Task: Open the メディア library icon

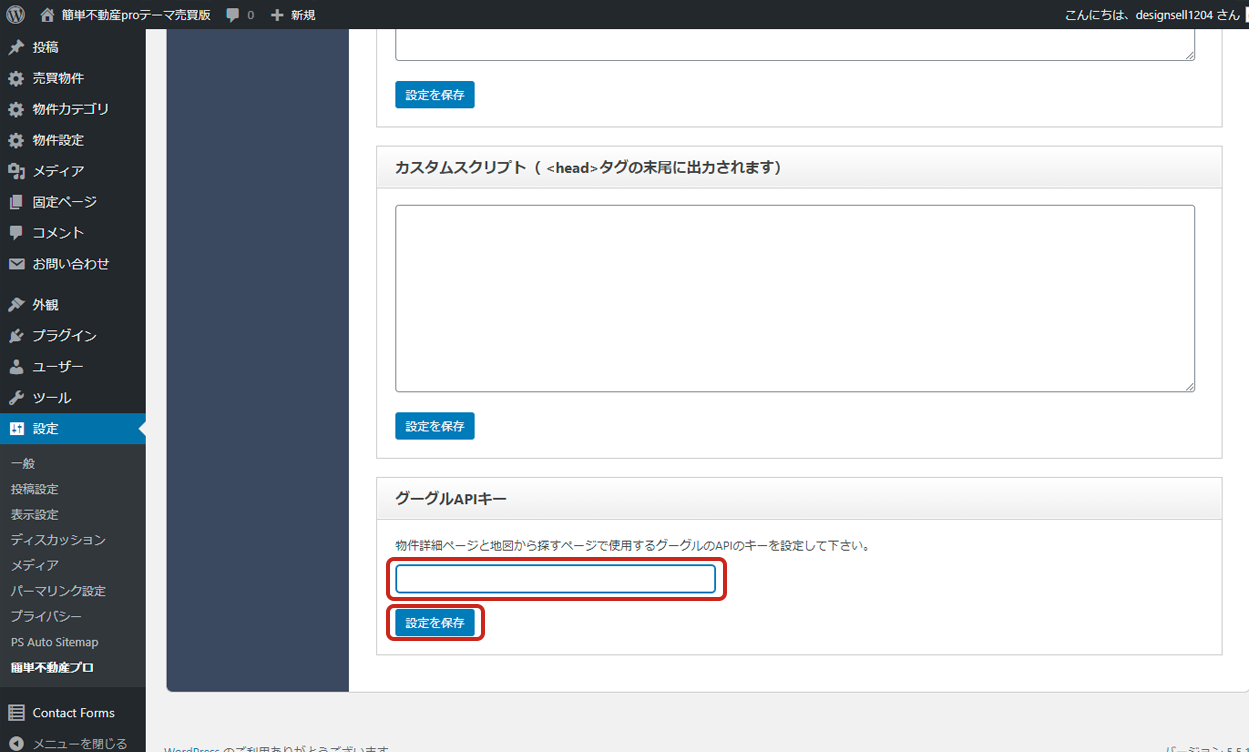Action: 16,171
